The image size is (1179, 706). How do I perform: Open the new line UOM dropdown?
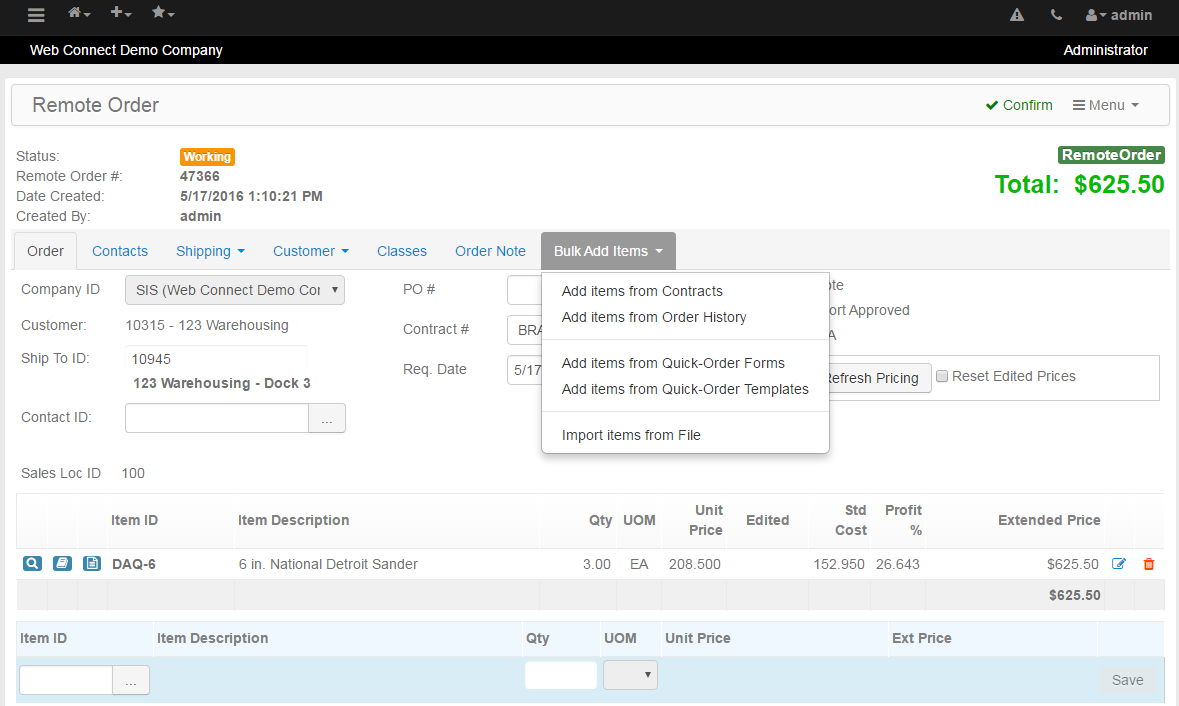[x=630, y=675]
